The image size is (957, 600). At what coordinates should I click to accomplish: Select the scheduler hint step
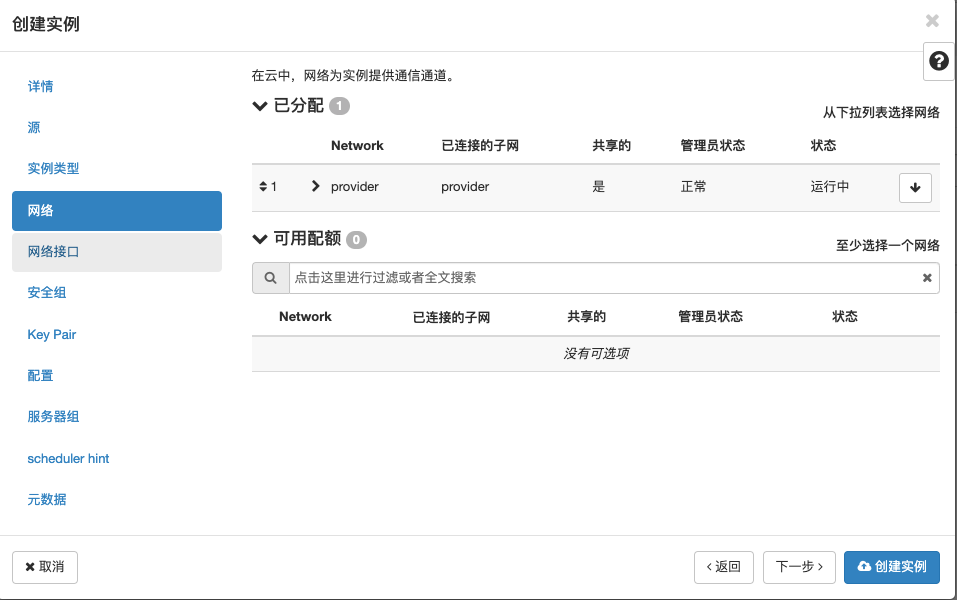coord(68,458)
